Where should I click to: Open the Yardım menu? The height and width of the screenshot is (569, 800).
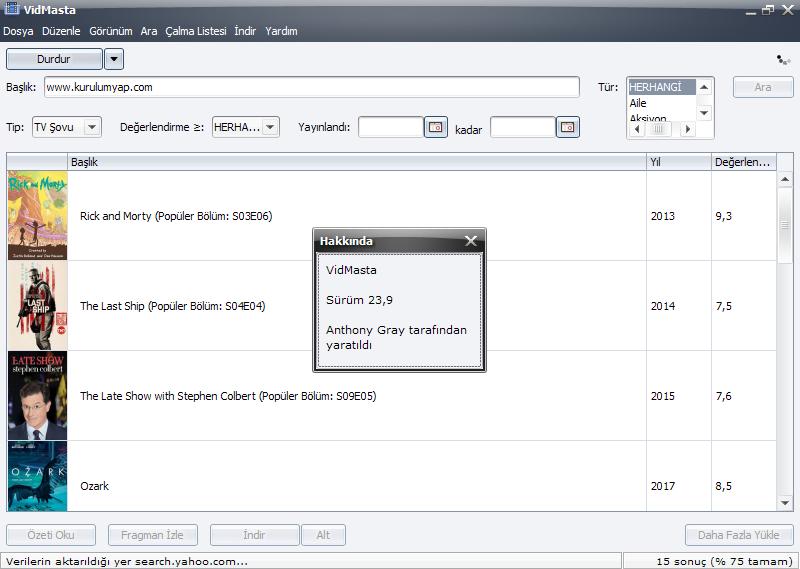pos(281,31)
